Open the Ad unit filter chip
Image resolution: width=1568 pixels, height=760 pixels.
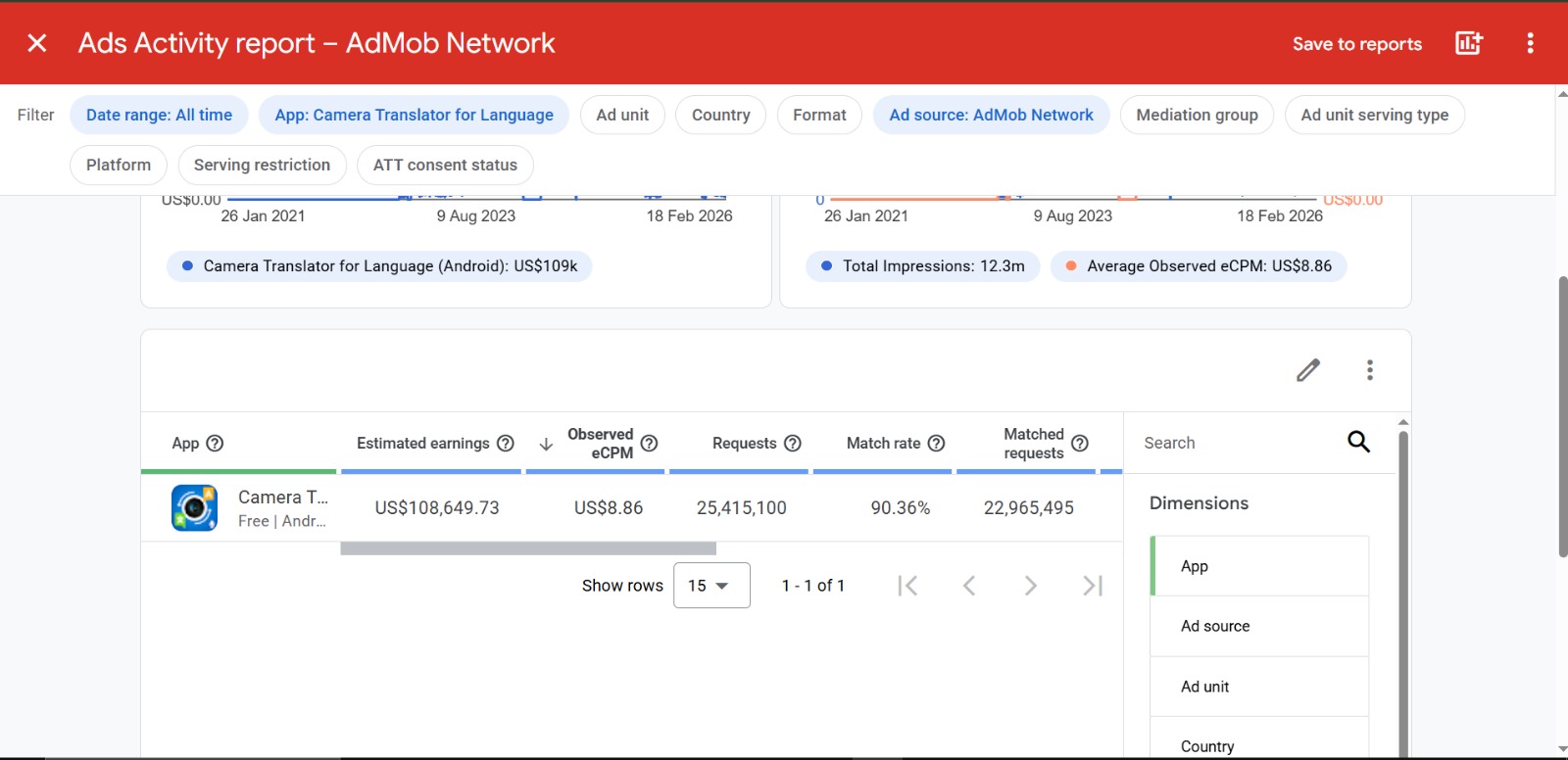(622, 115)
